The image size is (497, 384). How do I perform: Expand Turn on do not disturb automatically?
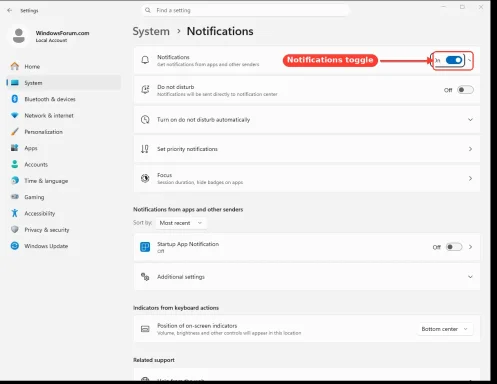(x=470, y=119)
